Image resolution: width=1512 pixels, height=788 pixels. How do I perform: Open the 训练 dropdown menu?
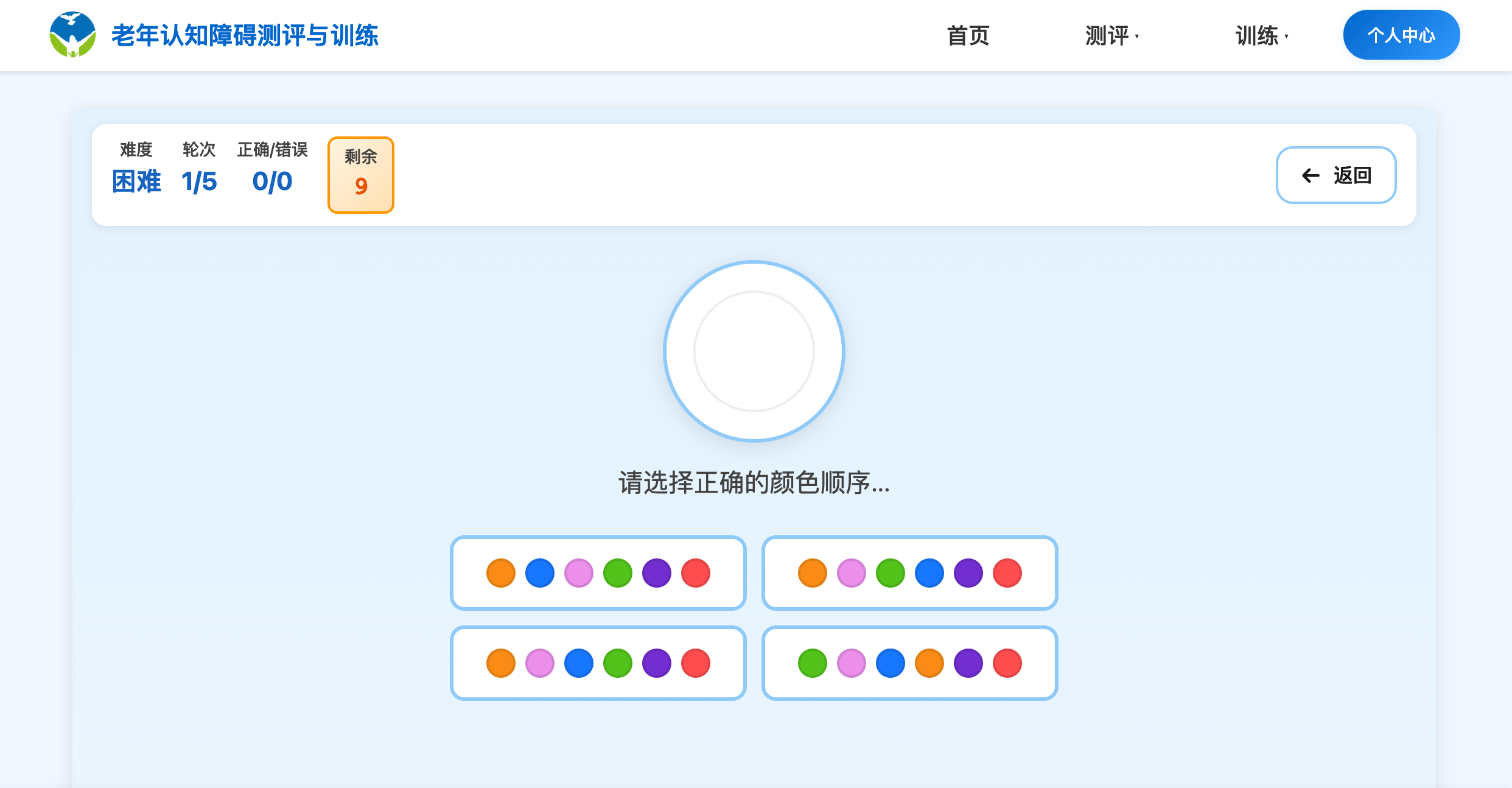(x=1261, y=35)
